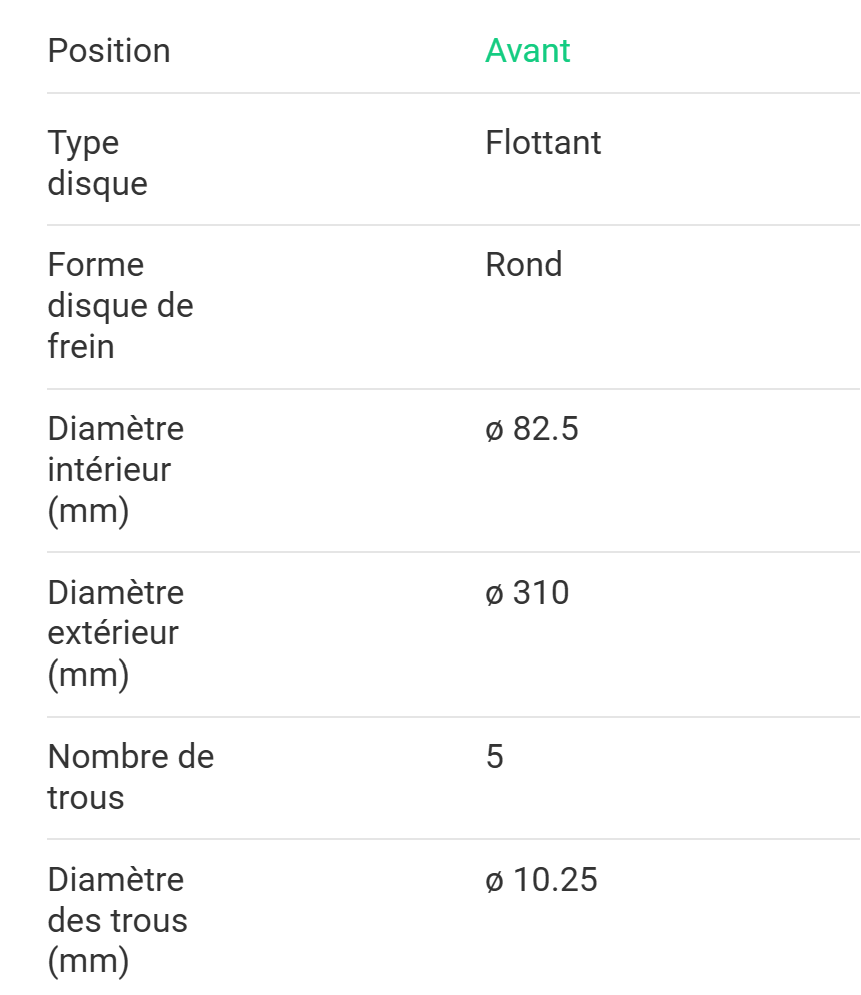Screen dimensions: 861x995
Task: Click the ø symbol before 310
Action: 495,594
